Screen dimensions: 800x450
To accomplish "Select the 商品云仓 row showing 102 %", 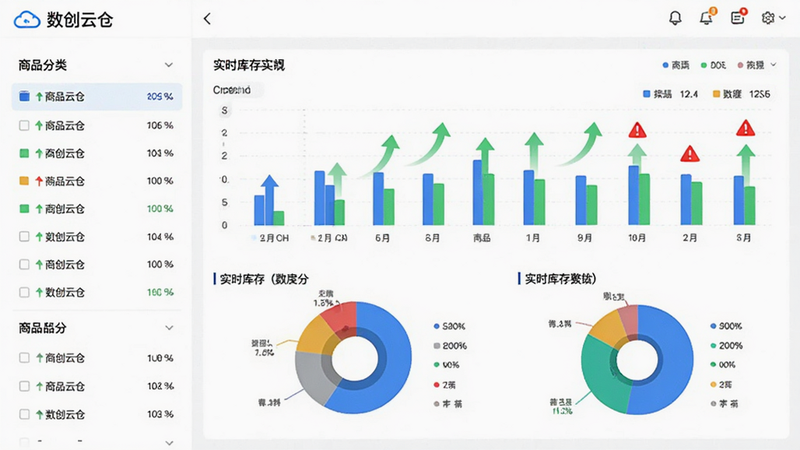I will [x=97, y=386].
